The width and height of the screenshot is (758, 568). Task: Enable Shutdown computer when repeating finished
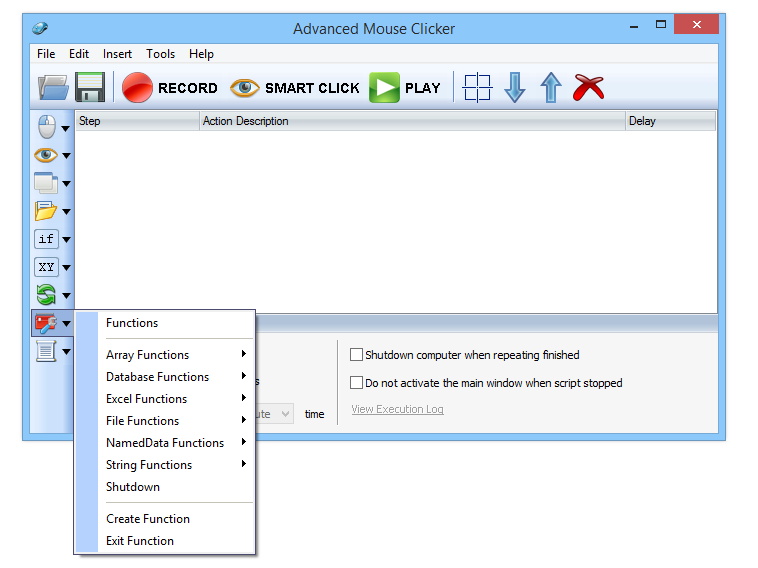pos(356,355)
